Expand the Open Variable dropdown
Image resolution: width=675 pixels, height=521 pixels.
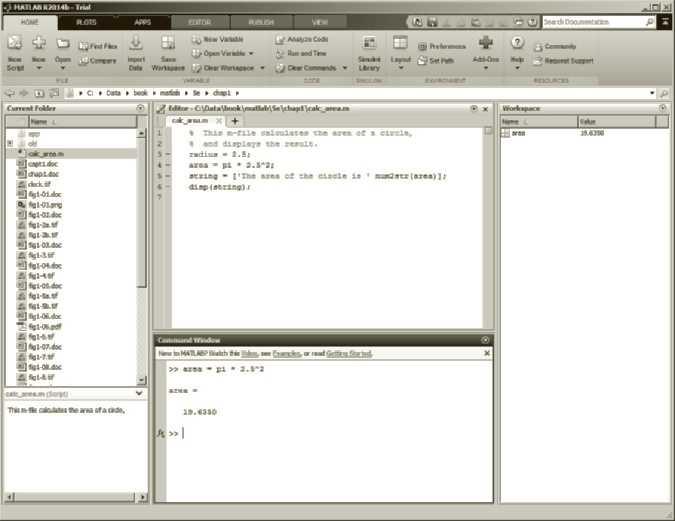coord(251,53)
